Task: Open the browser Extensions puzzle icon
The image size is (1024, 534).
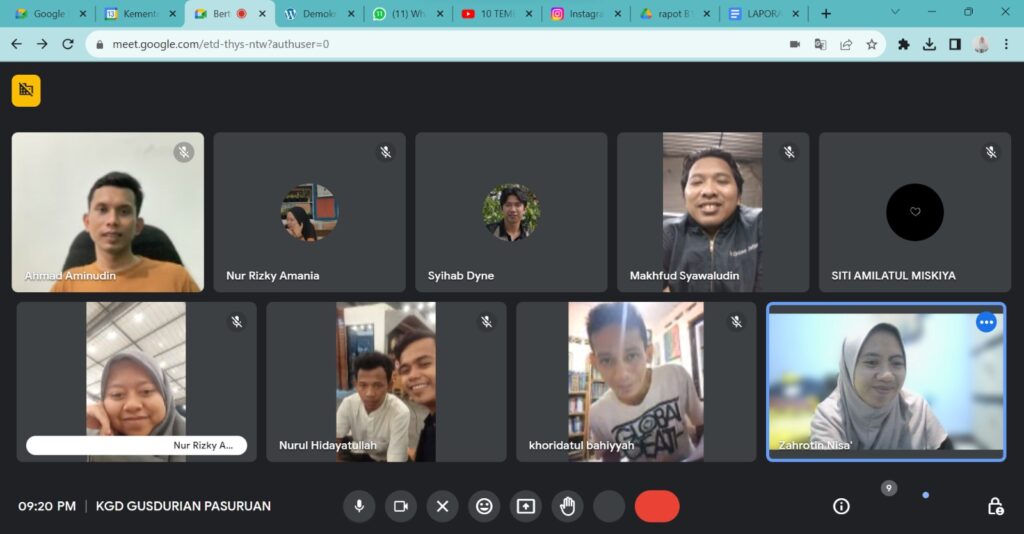Action: point(904,44)
